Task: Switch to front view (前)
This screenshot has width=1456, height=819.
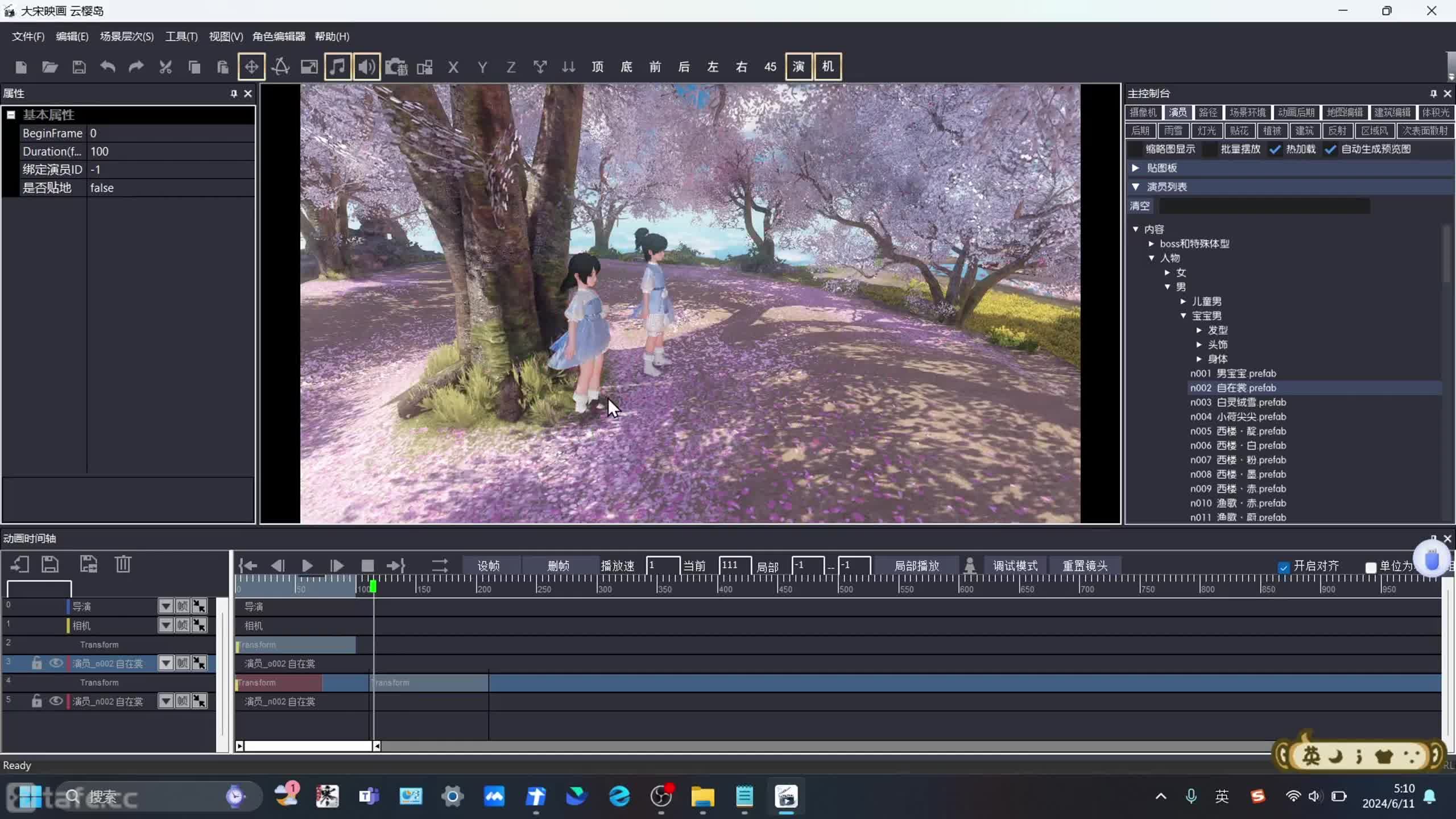Action: [x=655, y=67]
